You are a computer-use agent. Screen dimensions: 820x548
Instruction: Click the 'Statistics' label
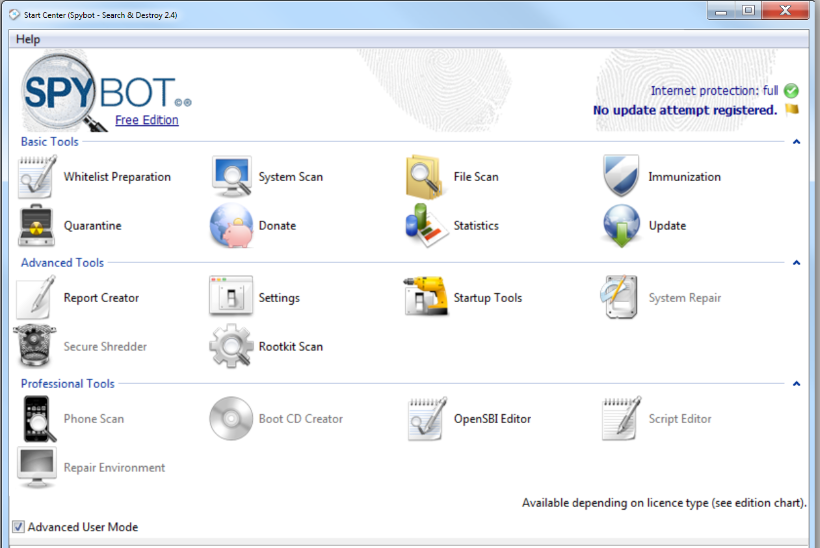[x=476, y=225]
